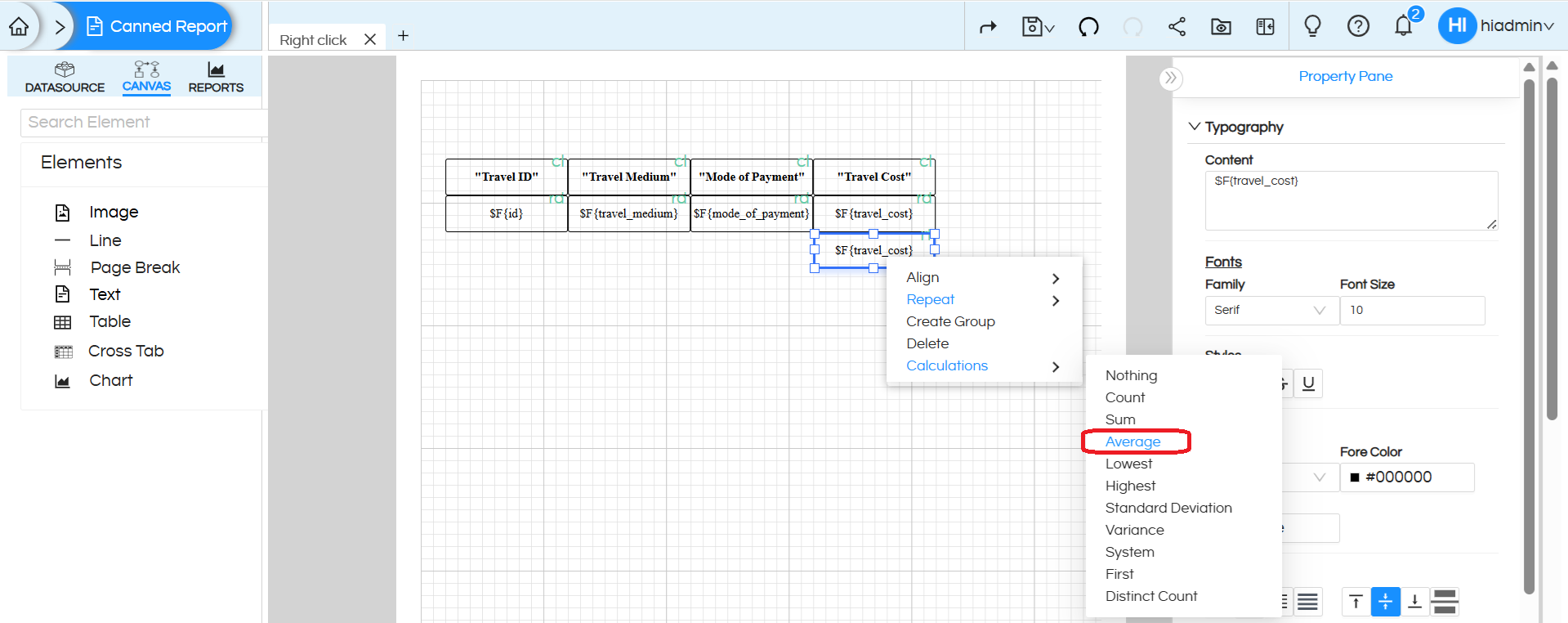Edit the #000000 fore color value
The height and width of the screenshot is (623, 1568).
point(1407,477)
